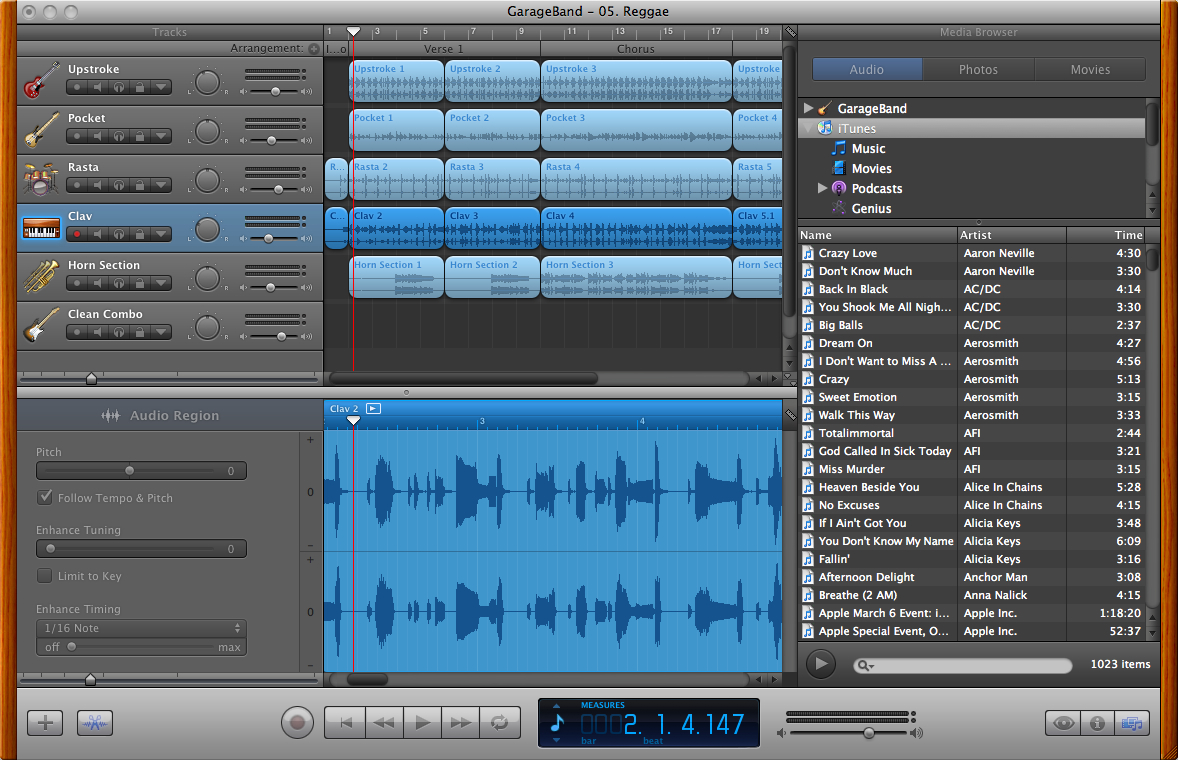
Task: Rewind the song one measure
Action: coord(384,723)
